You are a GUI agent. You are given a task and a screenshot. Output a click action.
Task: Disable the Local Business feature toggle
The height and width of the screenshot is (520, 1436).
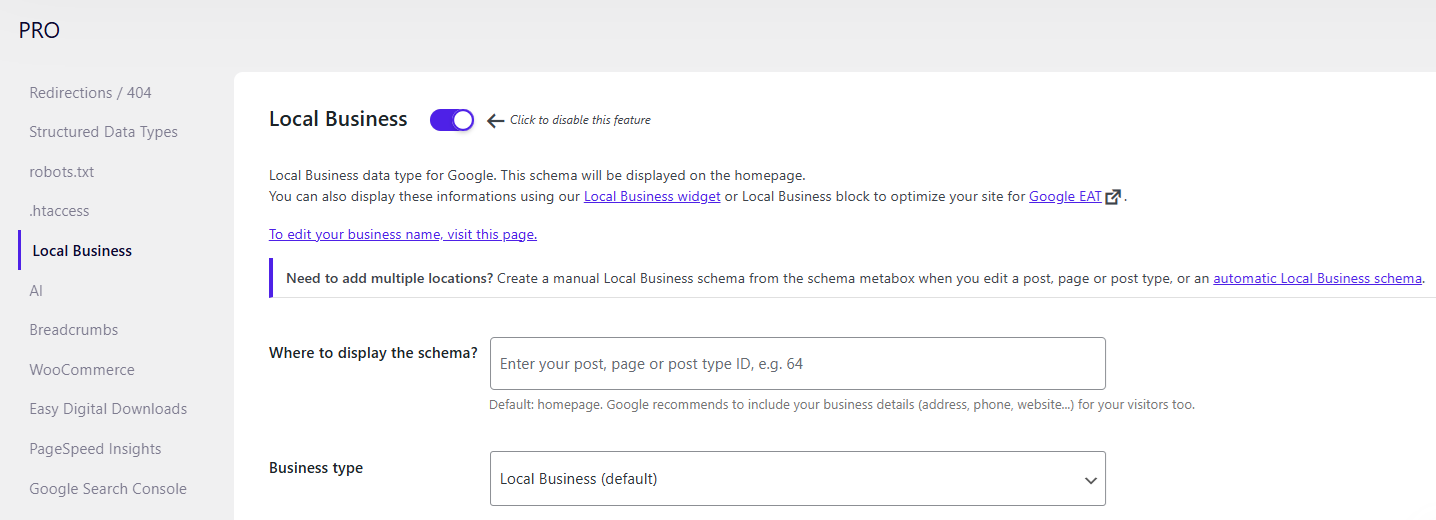452,120
